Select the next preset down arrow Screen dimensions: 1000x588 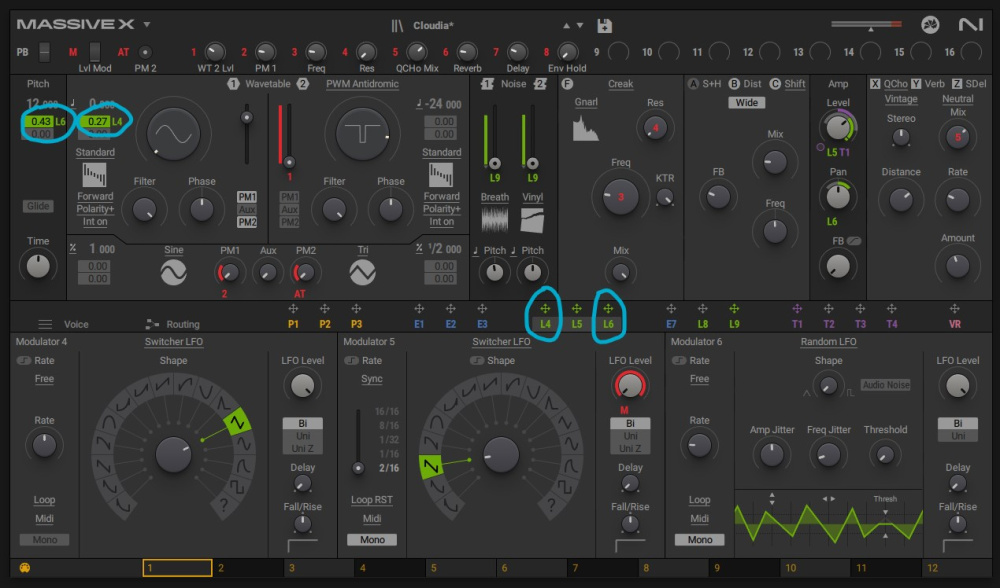coord(580,26)
